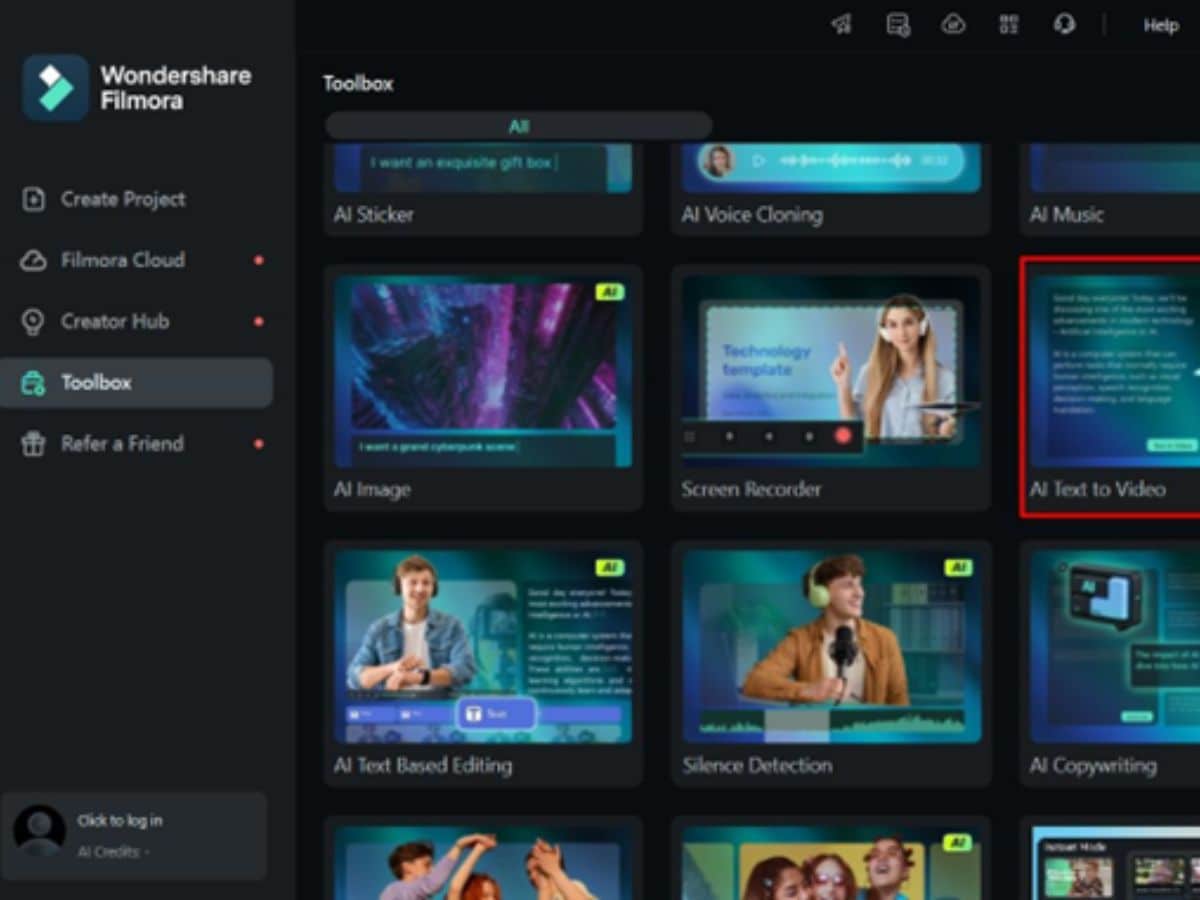Open the AI Image tool thumbnail
1200x900 pixels.
click(x=483, y=372)
